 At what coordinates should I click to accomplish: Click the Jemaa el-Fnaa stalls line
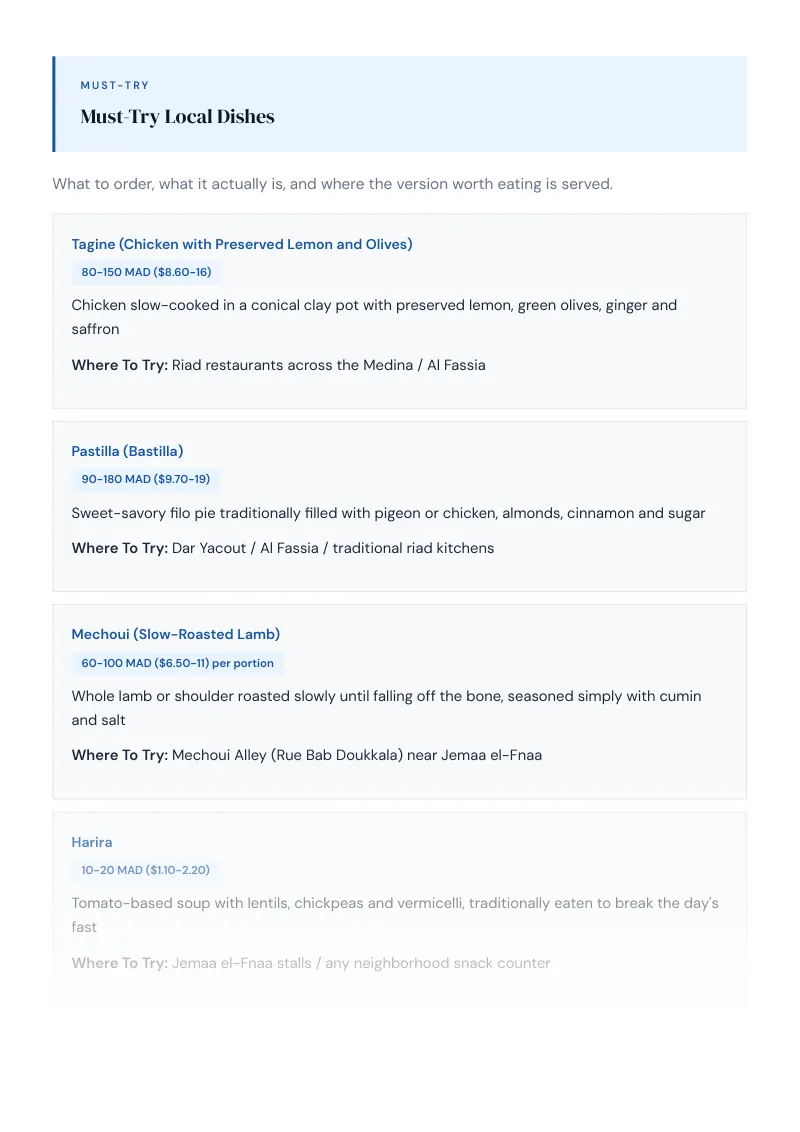[x=311, y=963]
